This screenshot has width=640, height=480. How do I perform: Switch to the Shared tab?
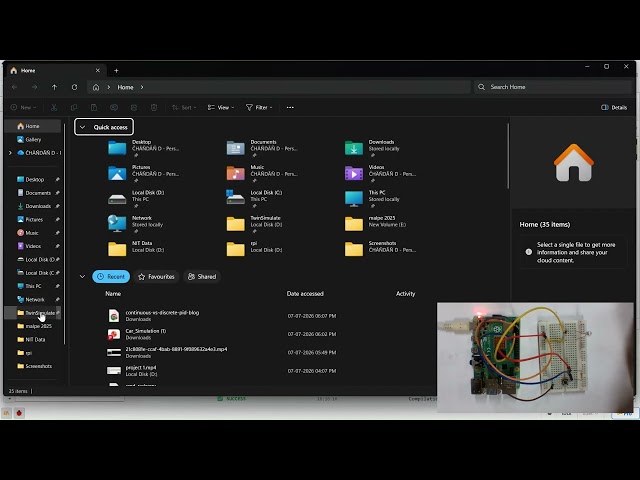click(202, 277)
